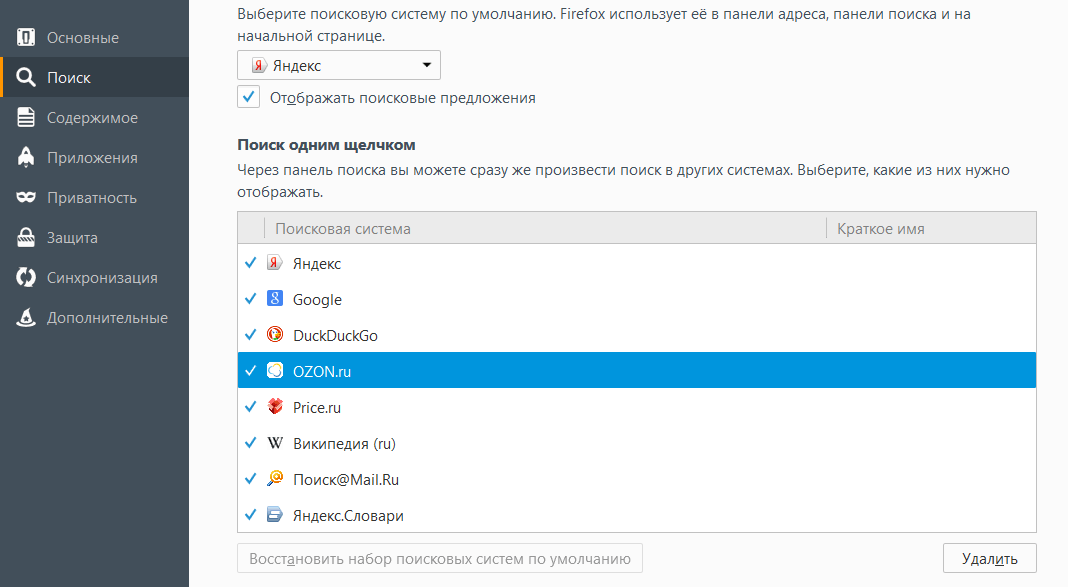Click the Поиск@Mail.Ru magnifier icon
The height and width of the screenshot is (587, 1068).
275,479
